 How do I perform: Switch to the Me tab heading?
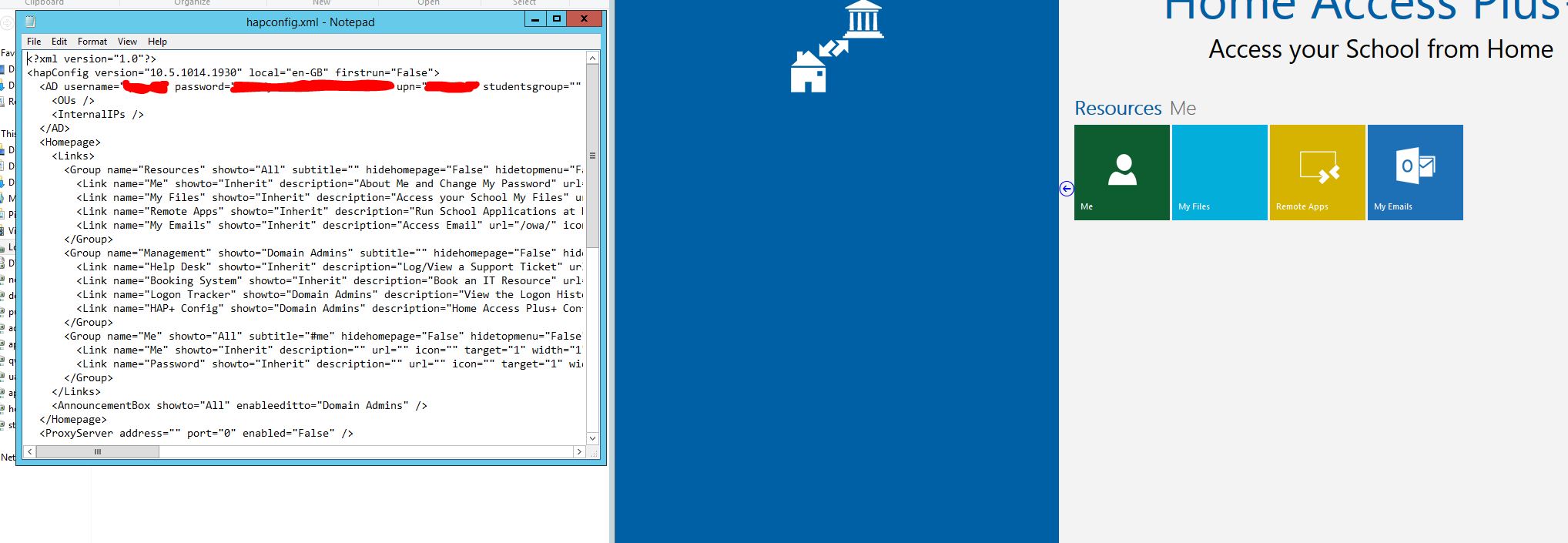1183,109
